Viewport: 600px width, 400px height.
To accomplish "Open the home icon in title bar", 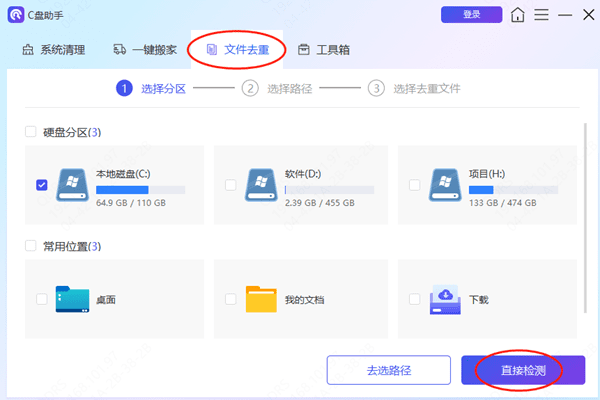I will [517, 15].
